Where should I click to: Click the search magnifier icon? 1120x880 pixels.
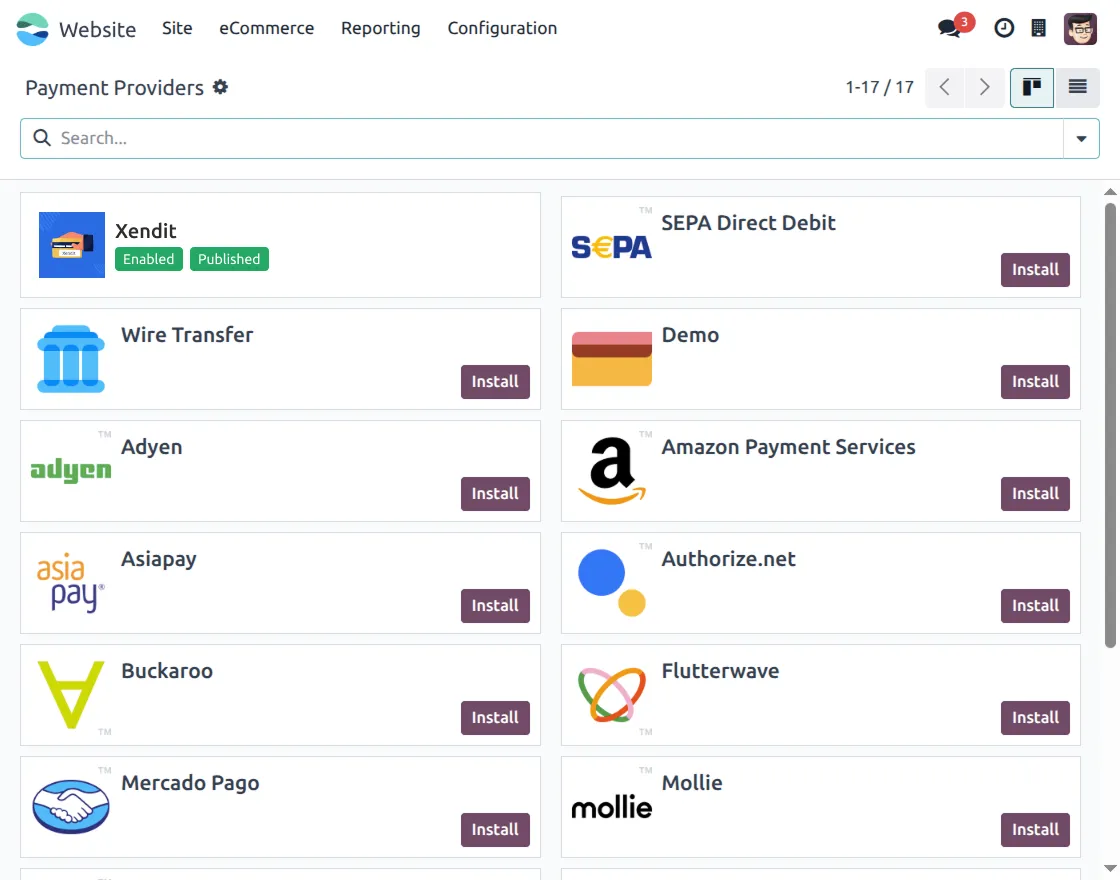[x=41, y=138]
